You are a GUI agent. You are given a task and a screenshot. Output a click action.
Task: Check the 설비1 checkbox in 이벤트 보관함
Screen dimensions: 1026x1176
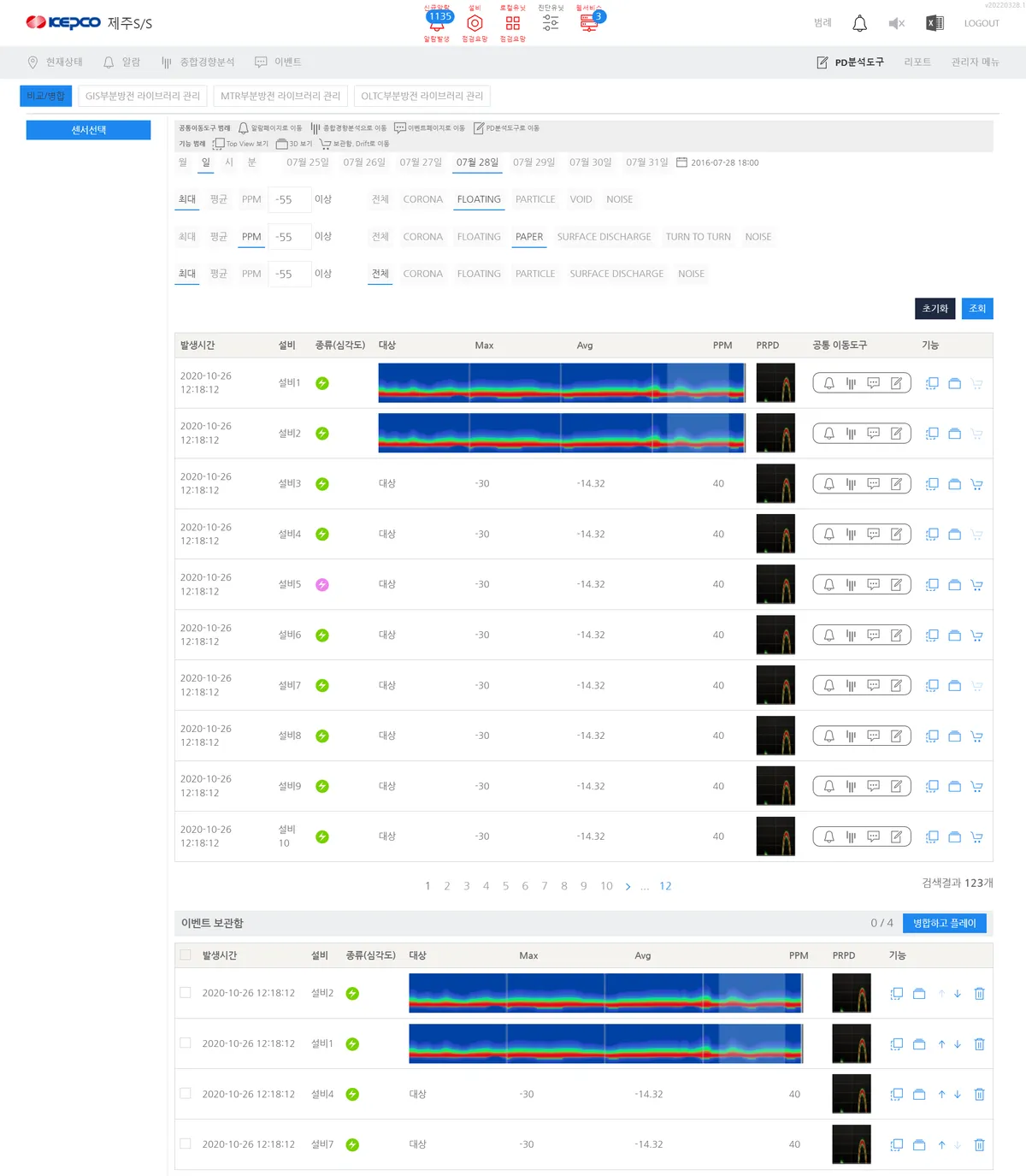(186, 1043)
